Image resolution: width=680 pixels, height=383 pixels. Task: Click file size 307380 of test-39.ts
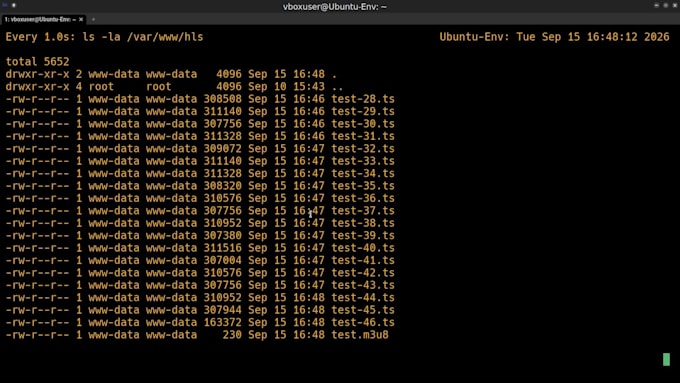click(222, 236)
